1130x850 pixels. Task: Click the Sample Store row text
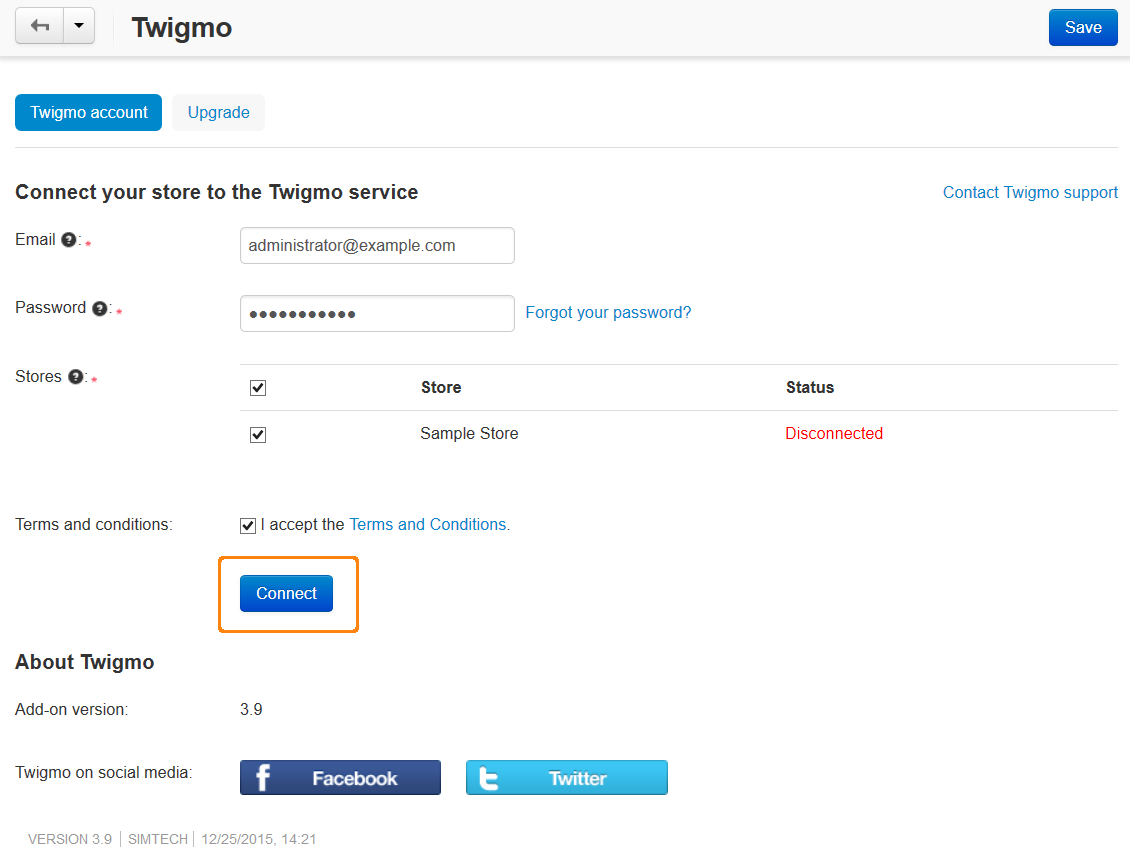click(x=469, y=433)
